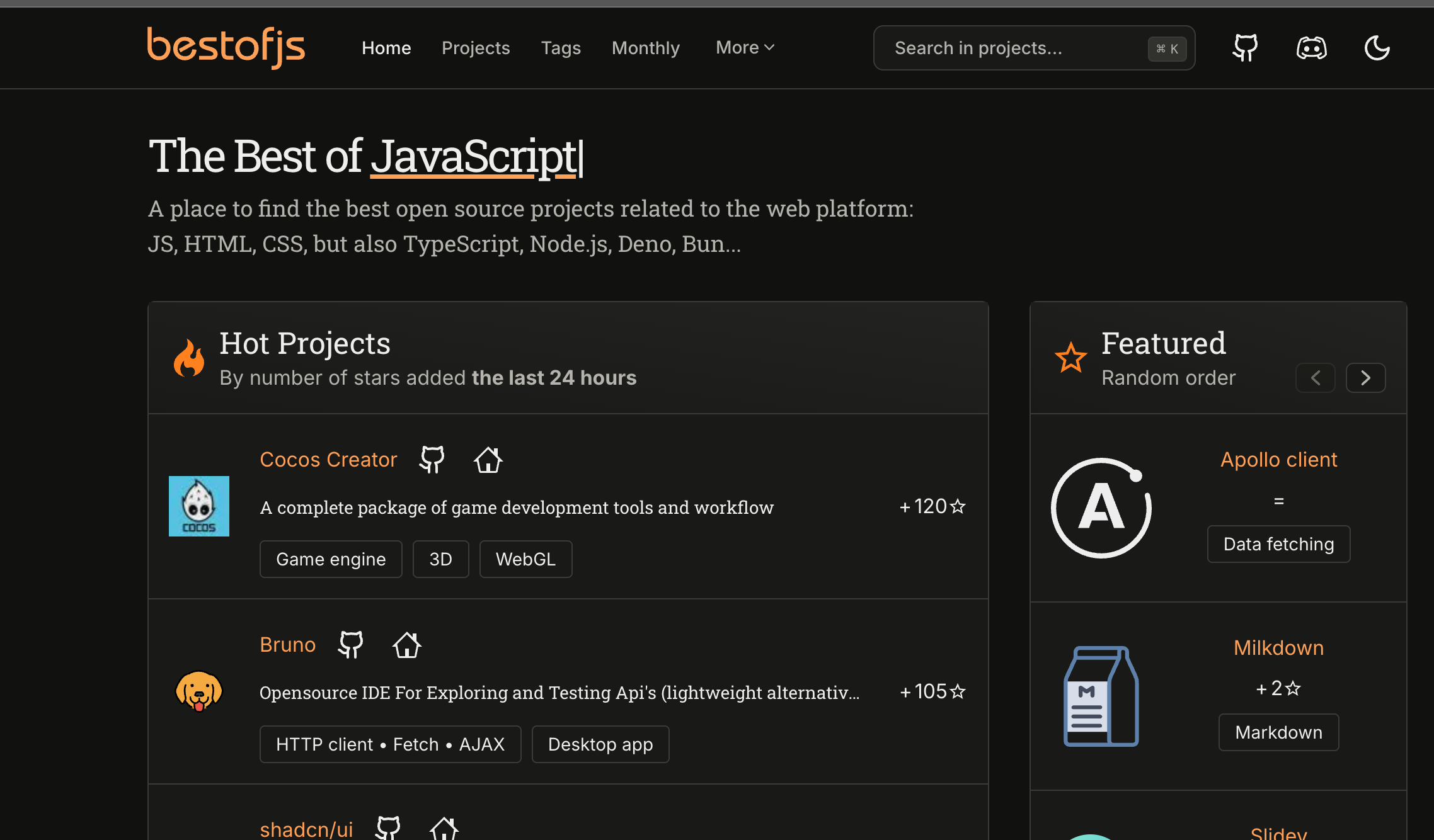The image size is (1434, 840).
Task: Select the Desktop app tag
Action: tap(600, 744)
